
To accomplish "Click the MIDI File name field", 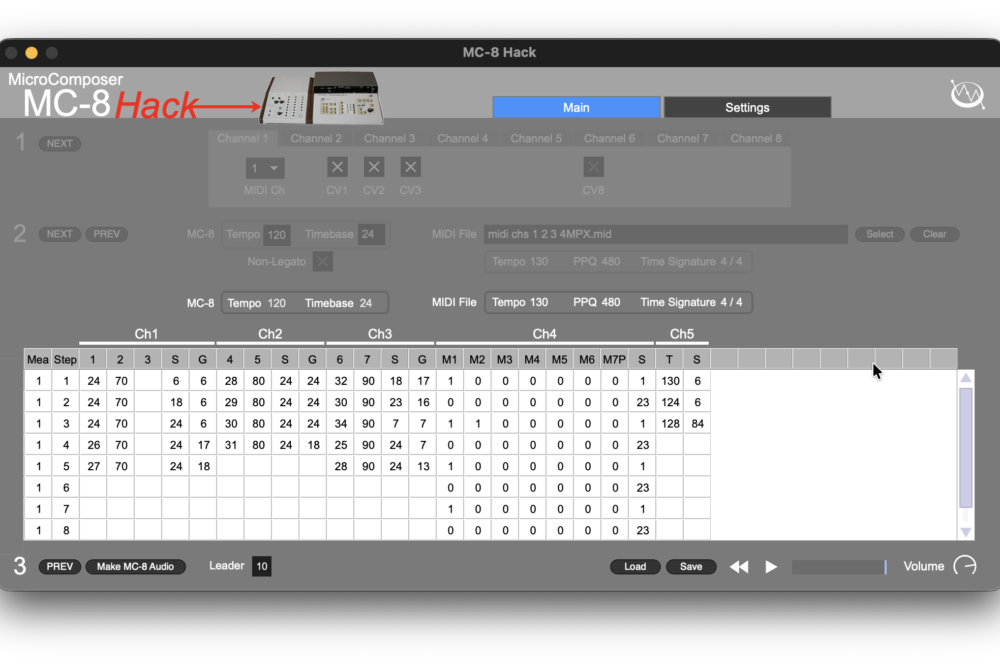I will (x=665, y=234).
